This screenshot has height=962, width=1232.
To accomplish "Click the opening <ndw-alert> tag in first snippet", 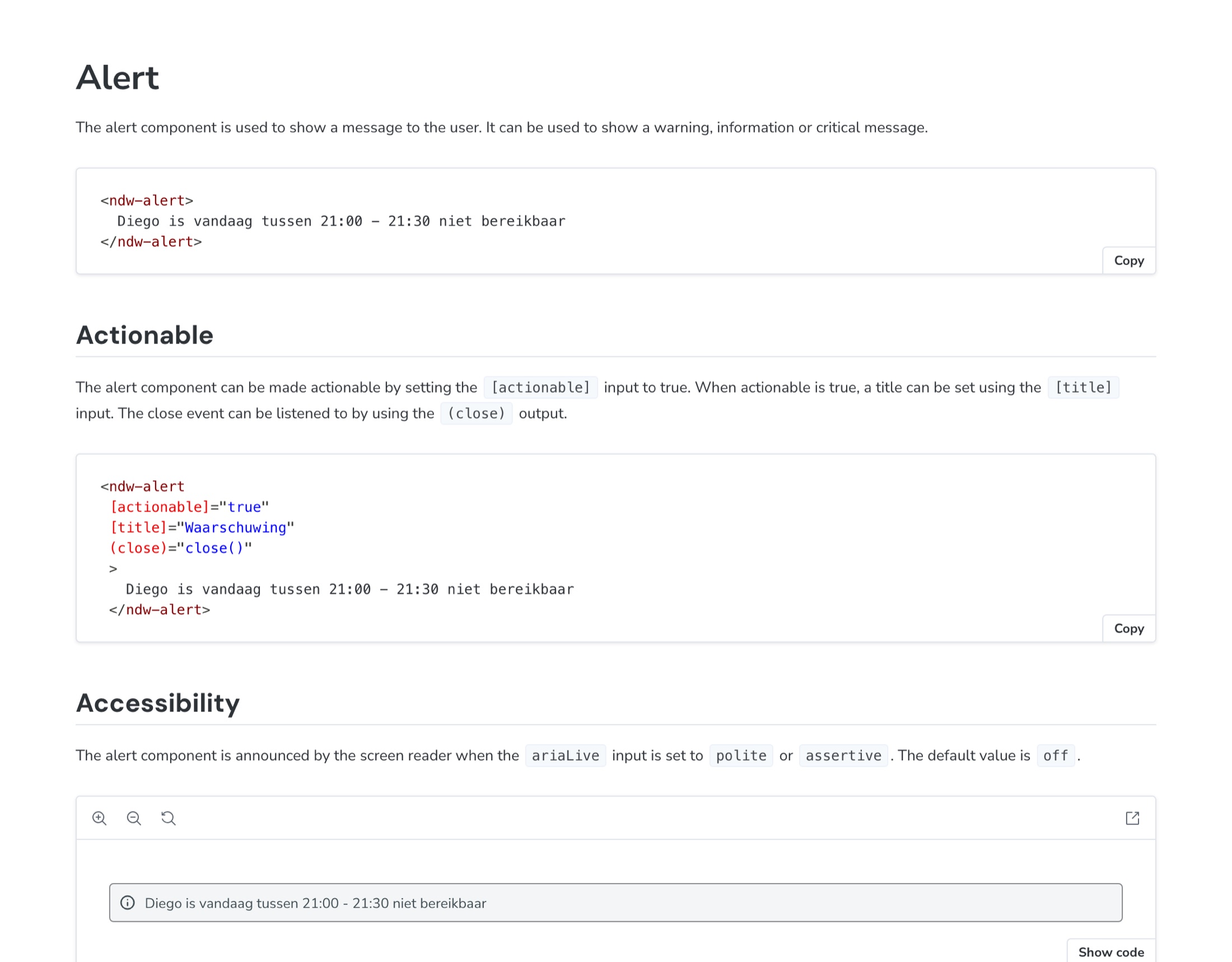I will [x=147, y=200].
